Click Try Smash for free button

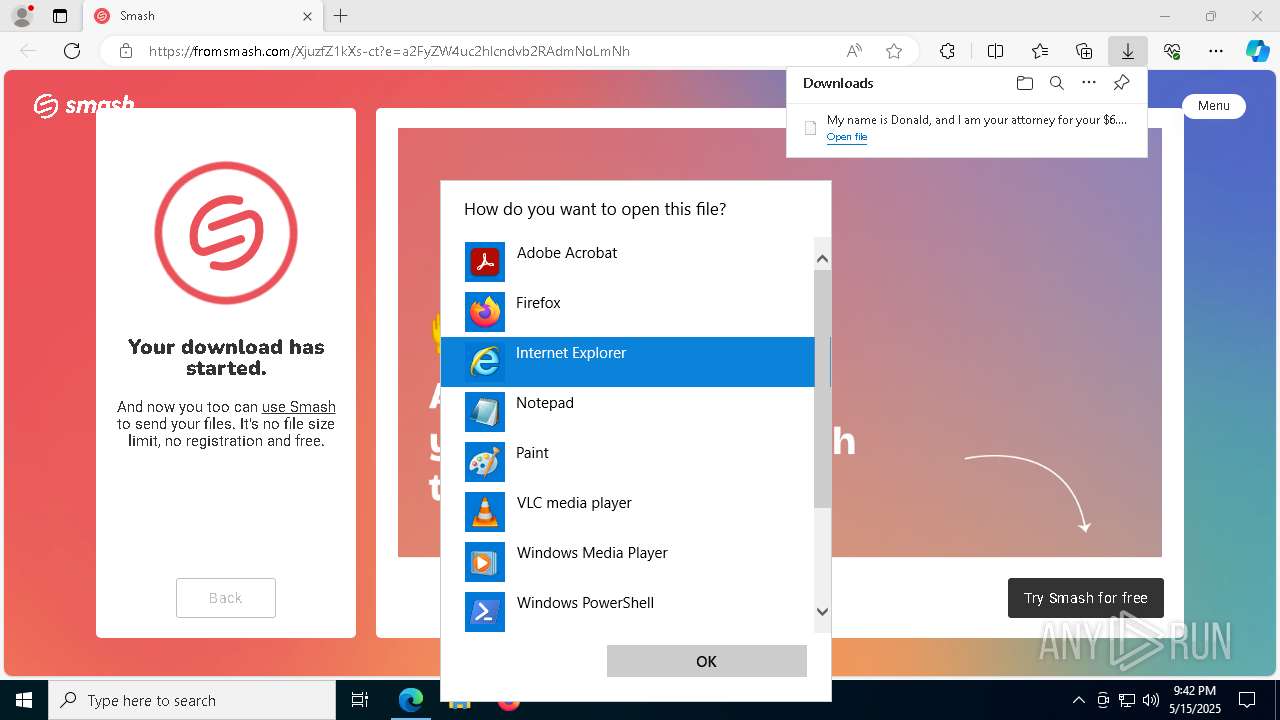pos(1086,598)
